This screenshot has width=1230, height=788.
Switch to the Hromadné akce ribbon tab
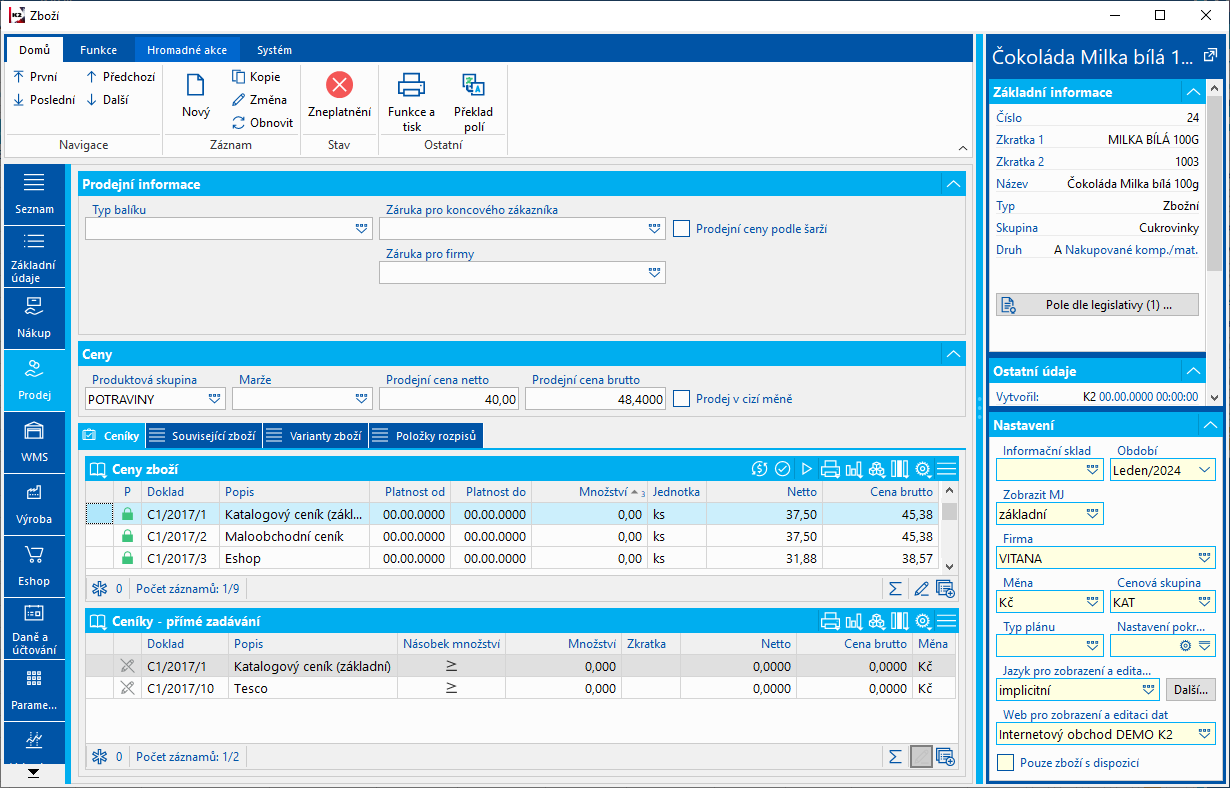[186, 50]
